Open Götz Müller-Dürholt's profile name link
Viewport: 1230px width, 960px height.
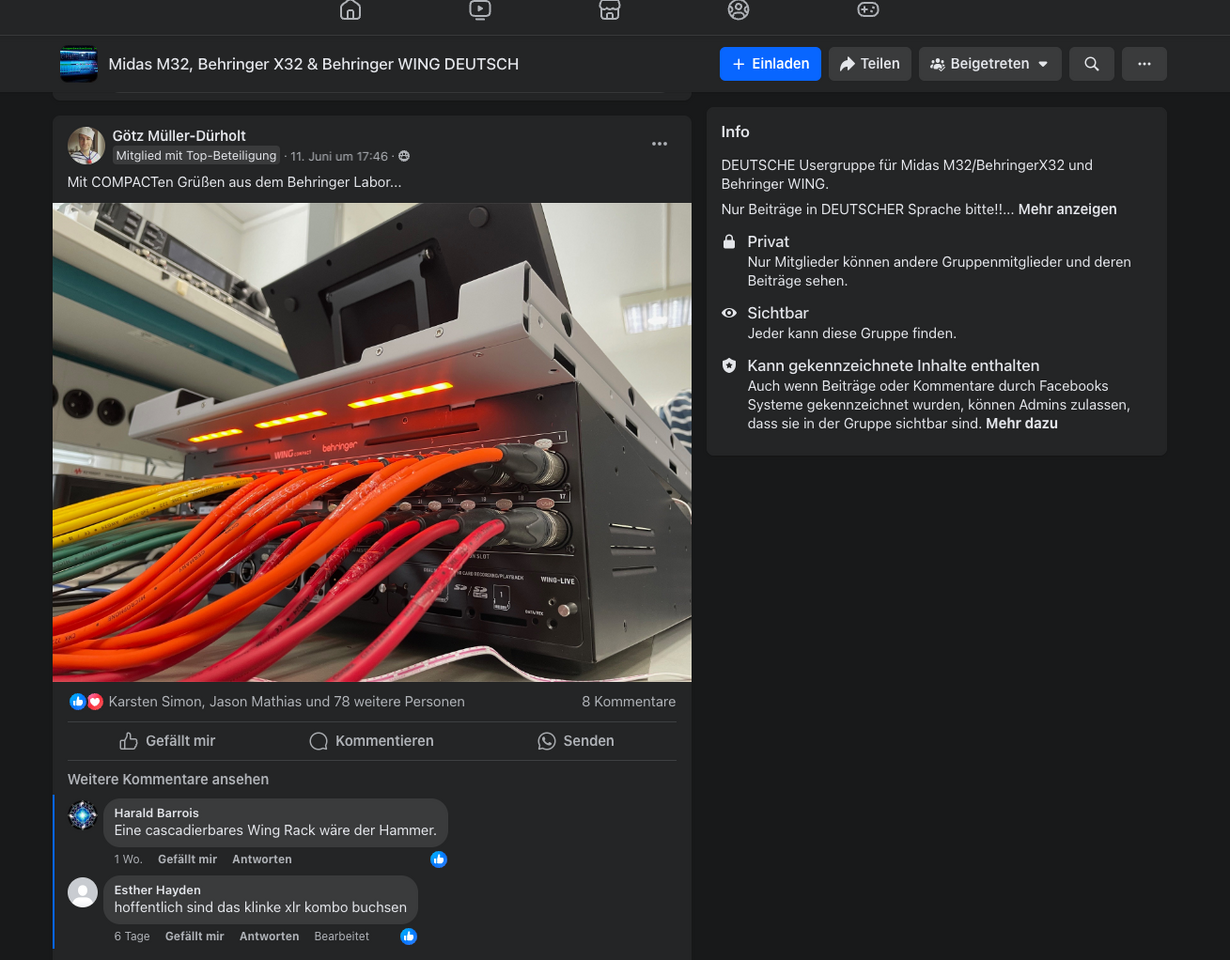coord(179,136)
